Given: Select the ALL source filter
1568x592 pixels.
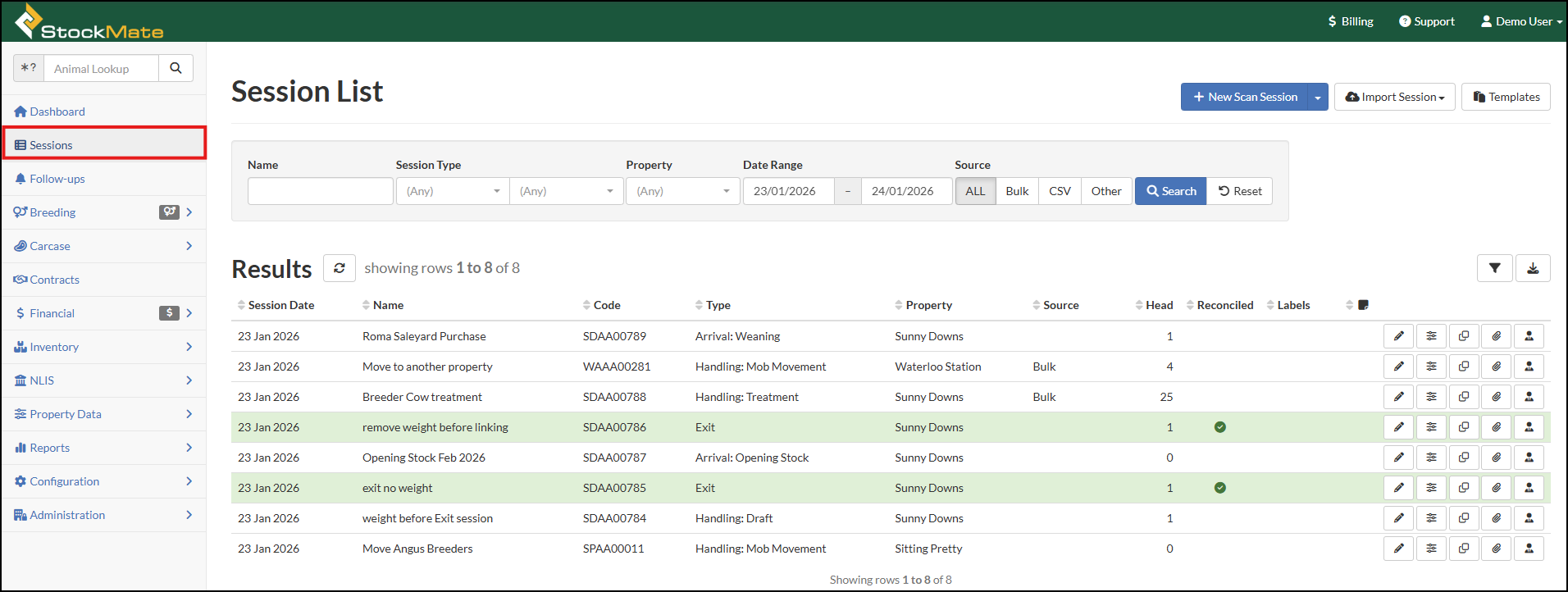Looking at the screenshot, I should [975, 191].
